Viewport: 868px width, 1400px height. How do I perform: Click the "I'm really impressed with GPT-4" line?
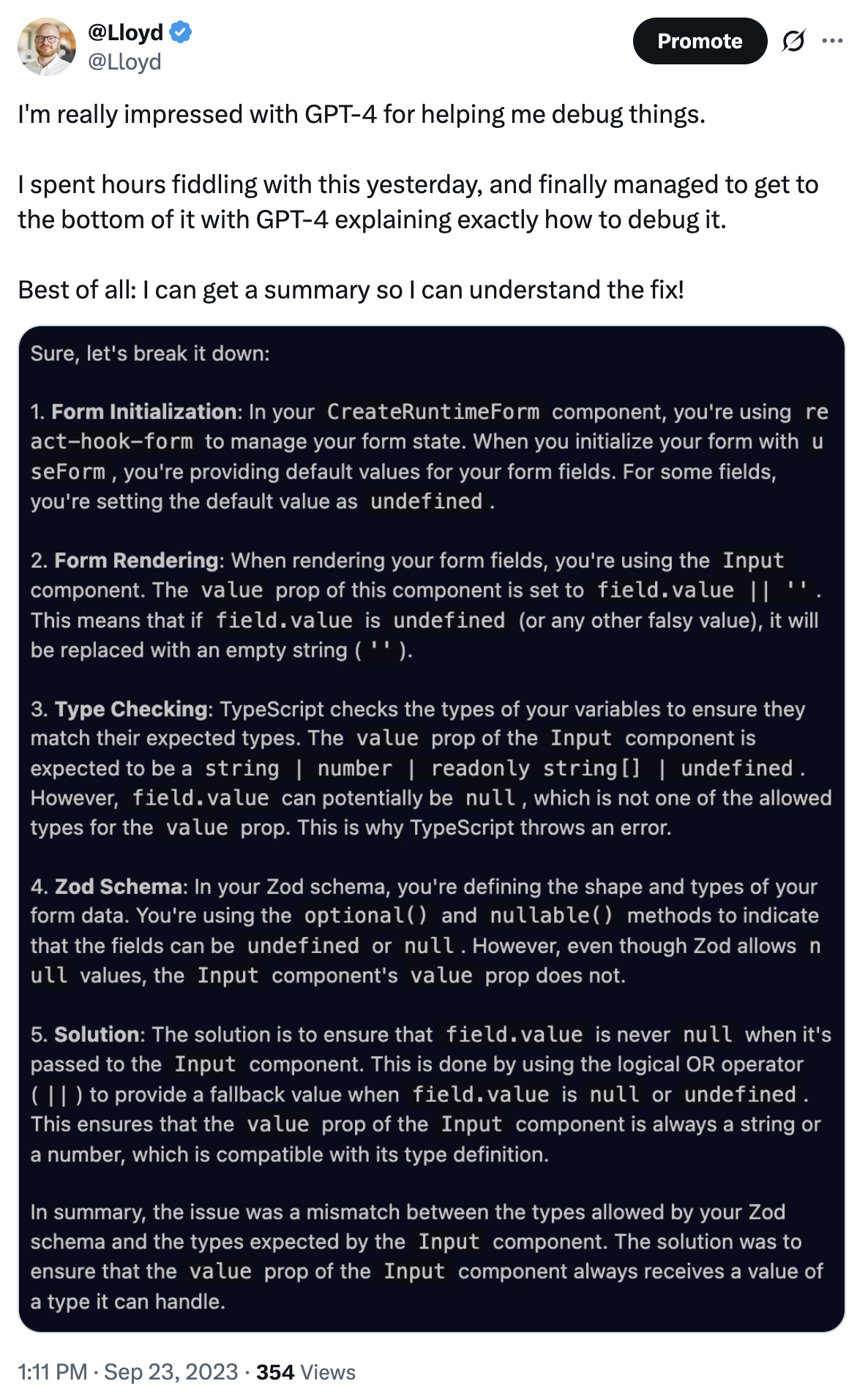(x=362, y=115)
